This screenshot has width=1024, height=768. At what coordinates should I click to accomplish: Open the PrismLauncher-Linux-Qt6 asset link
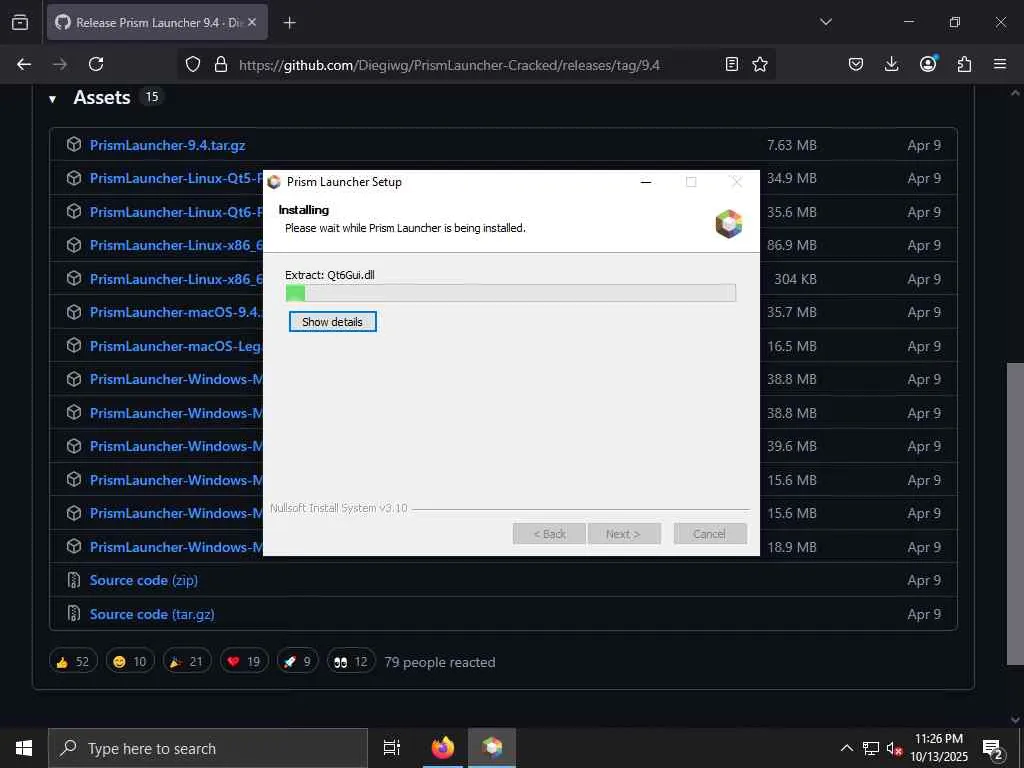pyautogui.click(x=176, y=212)
